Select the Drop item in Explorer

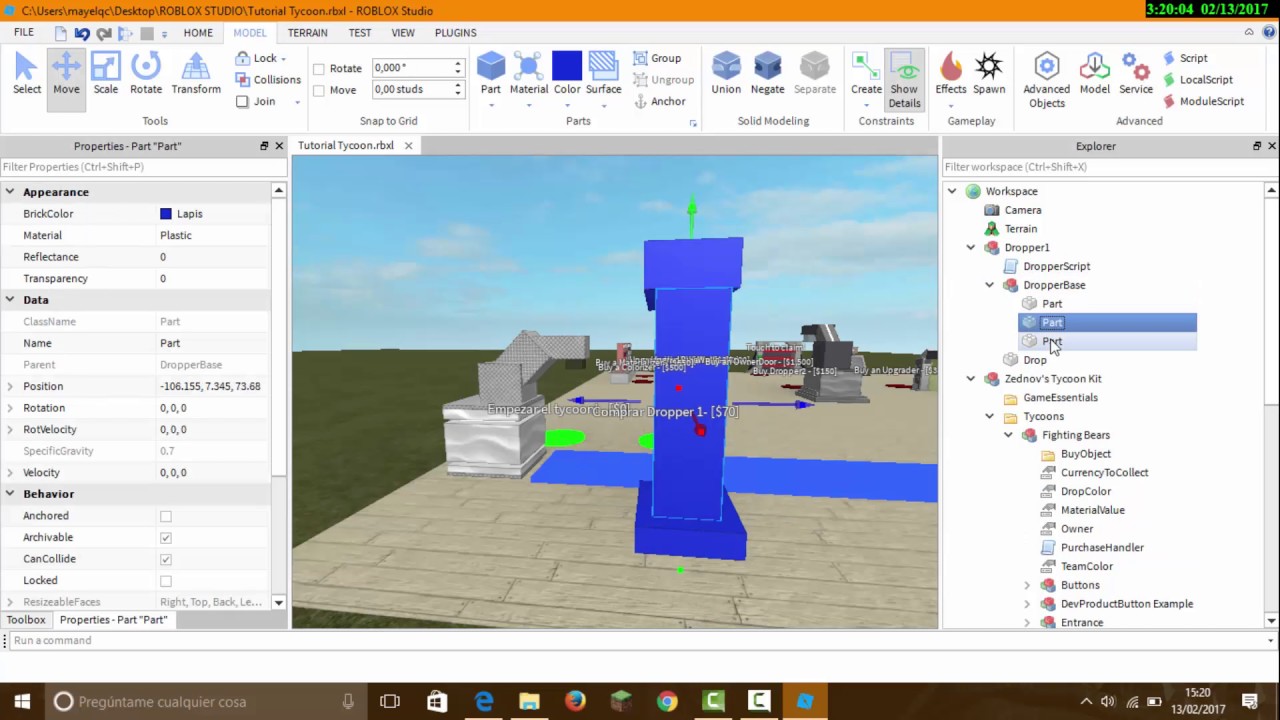pyautogui.click(x=1035, y=360)
